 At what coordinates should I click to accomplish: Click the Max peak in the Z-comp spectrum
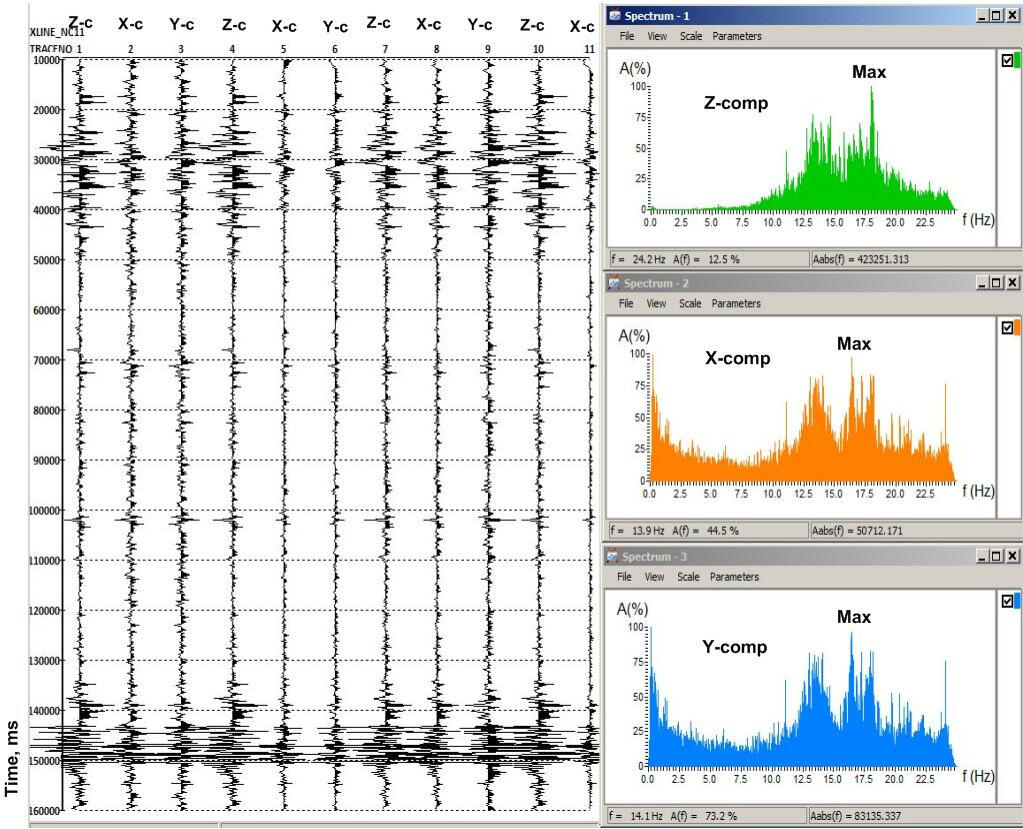[872, 90]
